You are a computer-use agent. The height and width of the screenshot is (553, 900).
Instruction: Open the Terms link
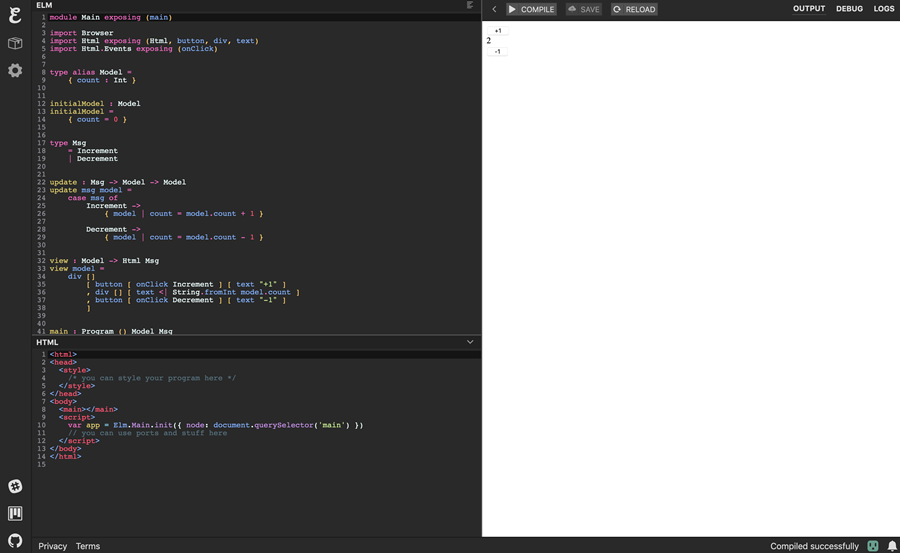pyautogui.click(x=88, y=546)
